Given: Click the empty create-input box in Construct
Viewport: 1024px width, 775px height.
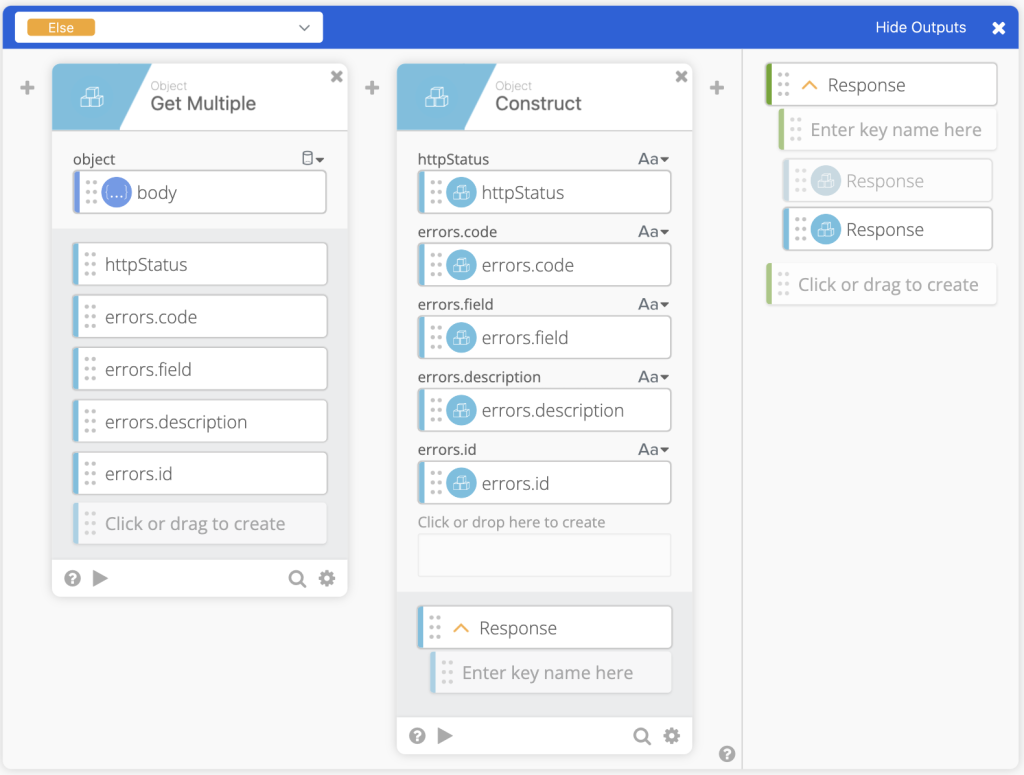Looking at the screenshot, I should coord(545,556).
